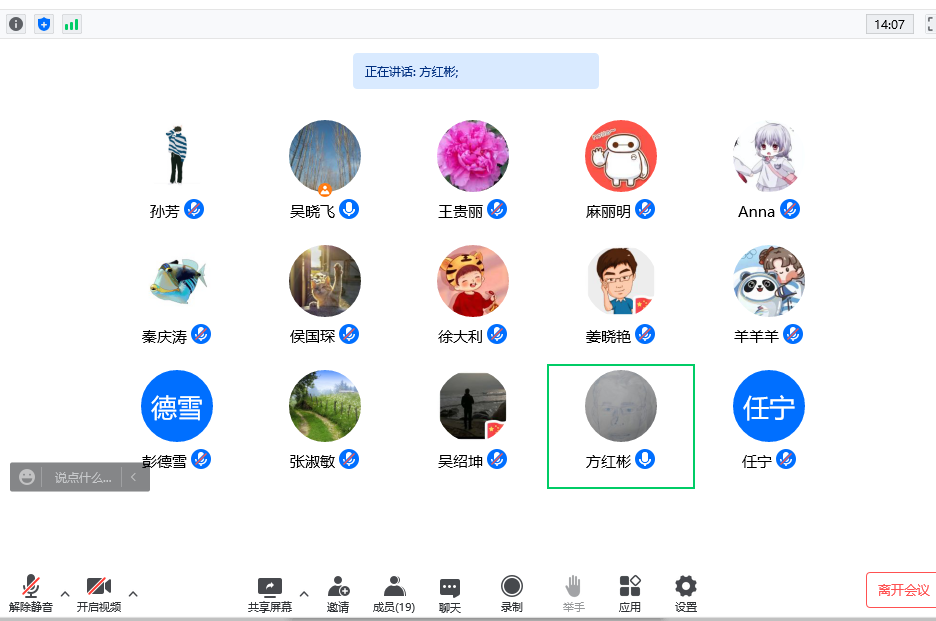Screen dimensions: 936x621
Task: Click the blue security shield icon
Action: (x=44, y=24)
